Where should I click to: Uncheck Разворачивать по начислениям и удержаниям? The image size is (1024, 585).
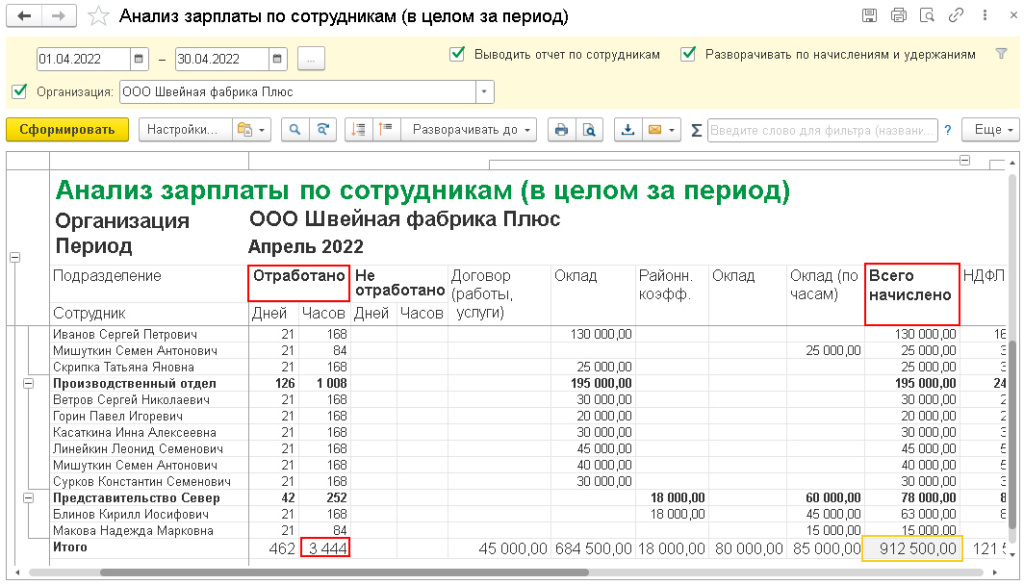click(688, 55)
